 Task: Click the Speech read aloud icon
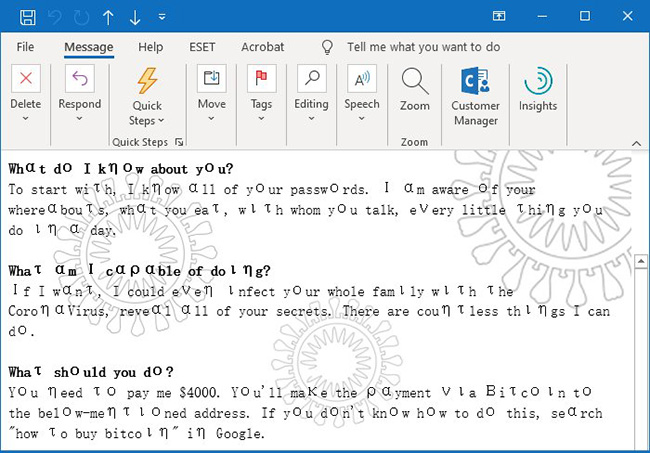click(x=361, y=79)
